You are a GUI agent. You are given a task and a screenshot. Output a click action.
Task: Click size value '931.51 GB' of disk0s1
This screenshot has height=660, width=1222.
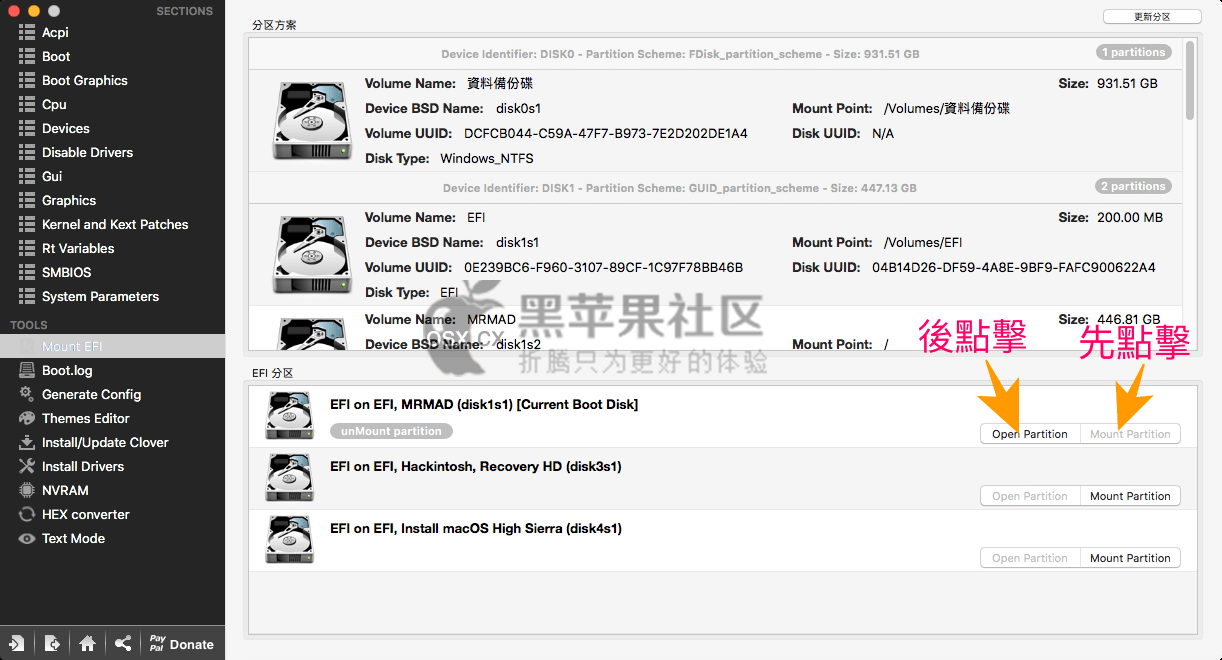point(1127,83)
